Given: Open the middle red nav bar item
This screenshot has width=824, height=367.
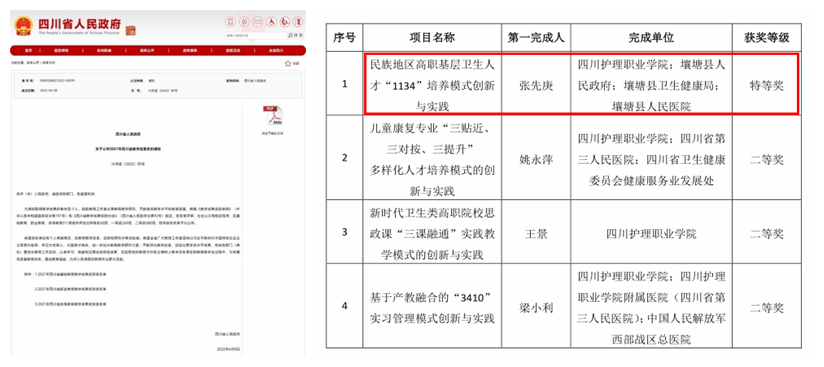Looking at the screenshot, I should 146,50.
